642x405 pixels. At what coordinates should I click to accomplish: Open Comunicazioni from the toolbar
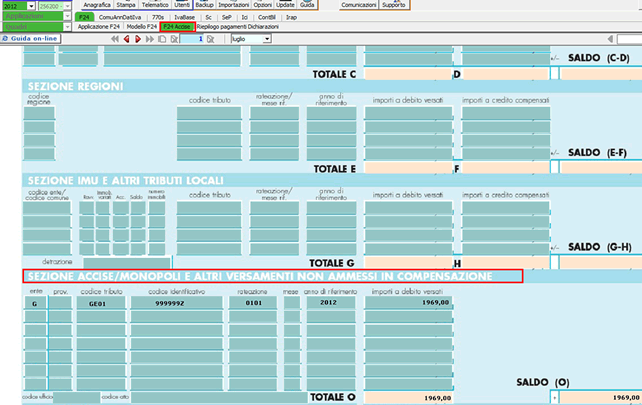[359, 5]
